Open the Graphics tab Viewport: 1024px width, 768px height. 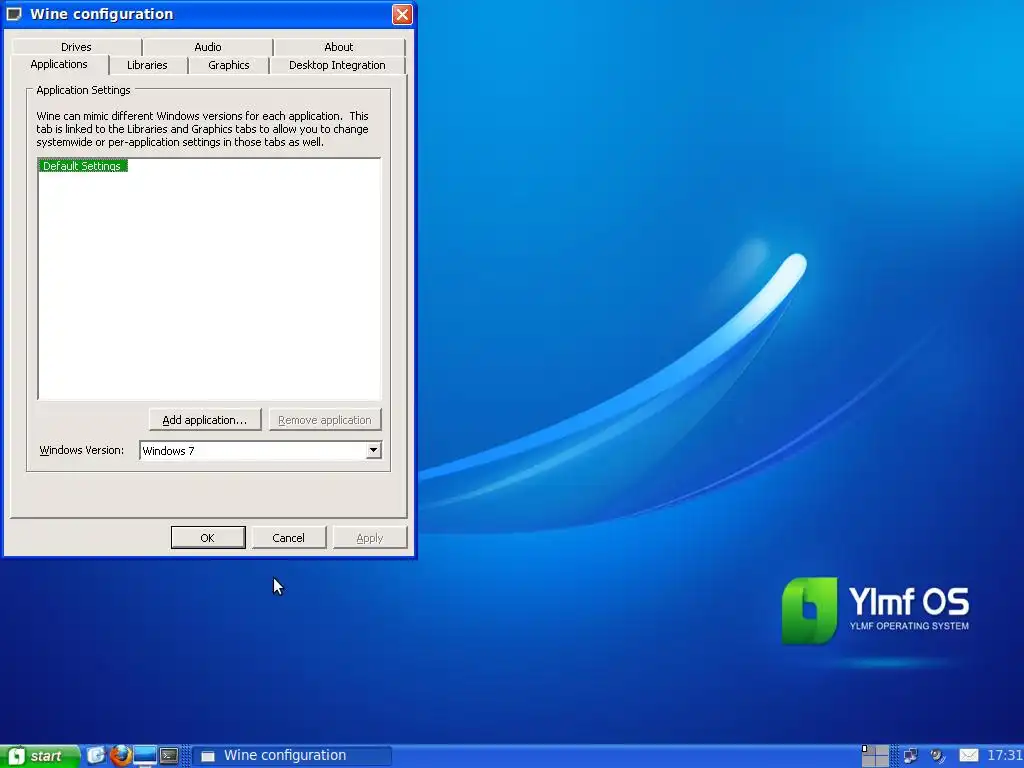coord(229,65)
